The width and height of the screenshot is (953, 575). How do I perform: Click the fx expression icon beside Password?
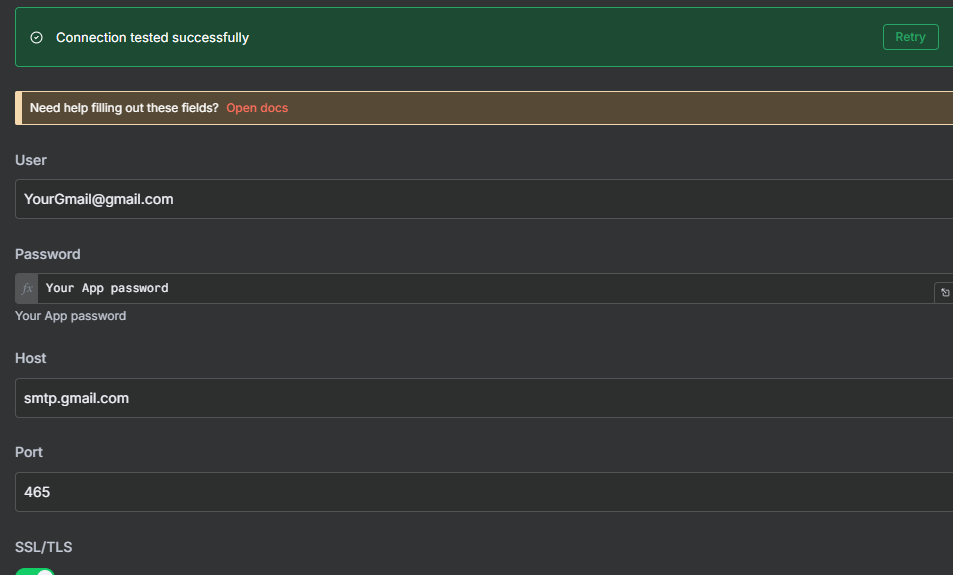pos(27,288)
